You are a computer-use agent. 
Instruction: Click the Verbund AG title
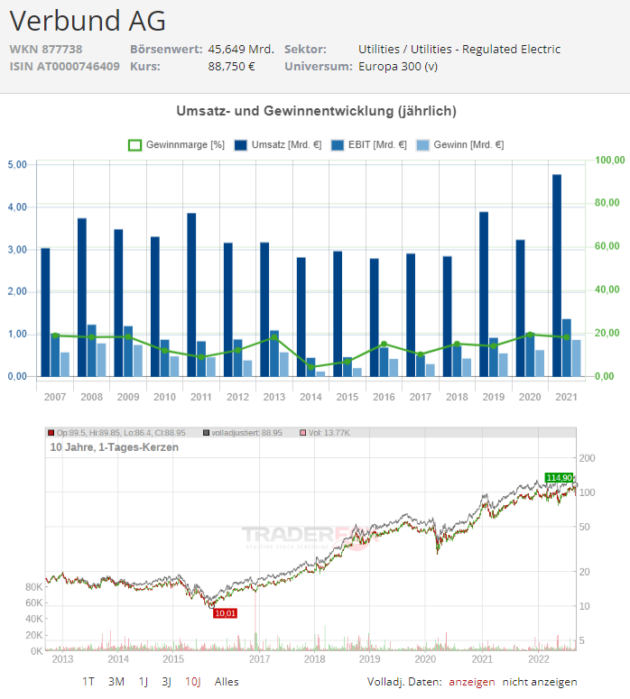(88, 21)
